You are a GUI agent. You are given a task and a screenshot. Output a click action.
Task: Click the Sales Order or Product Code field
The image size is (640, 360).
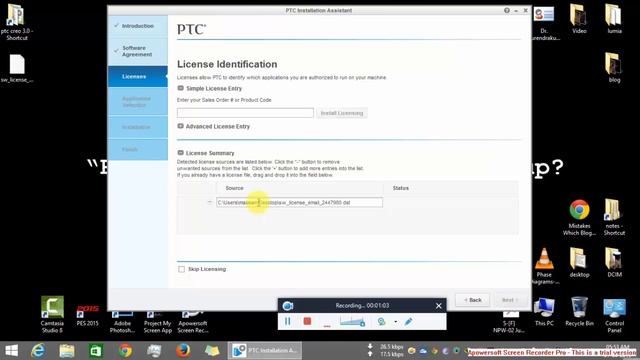[245, 113]
